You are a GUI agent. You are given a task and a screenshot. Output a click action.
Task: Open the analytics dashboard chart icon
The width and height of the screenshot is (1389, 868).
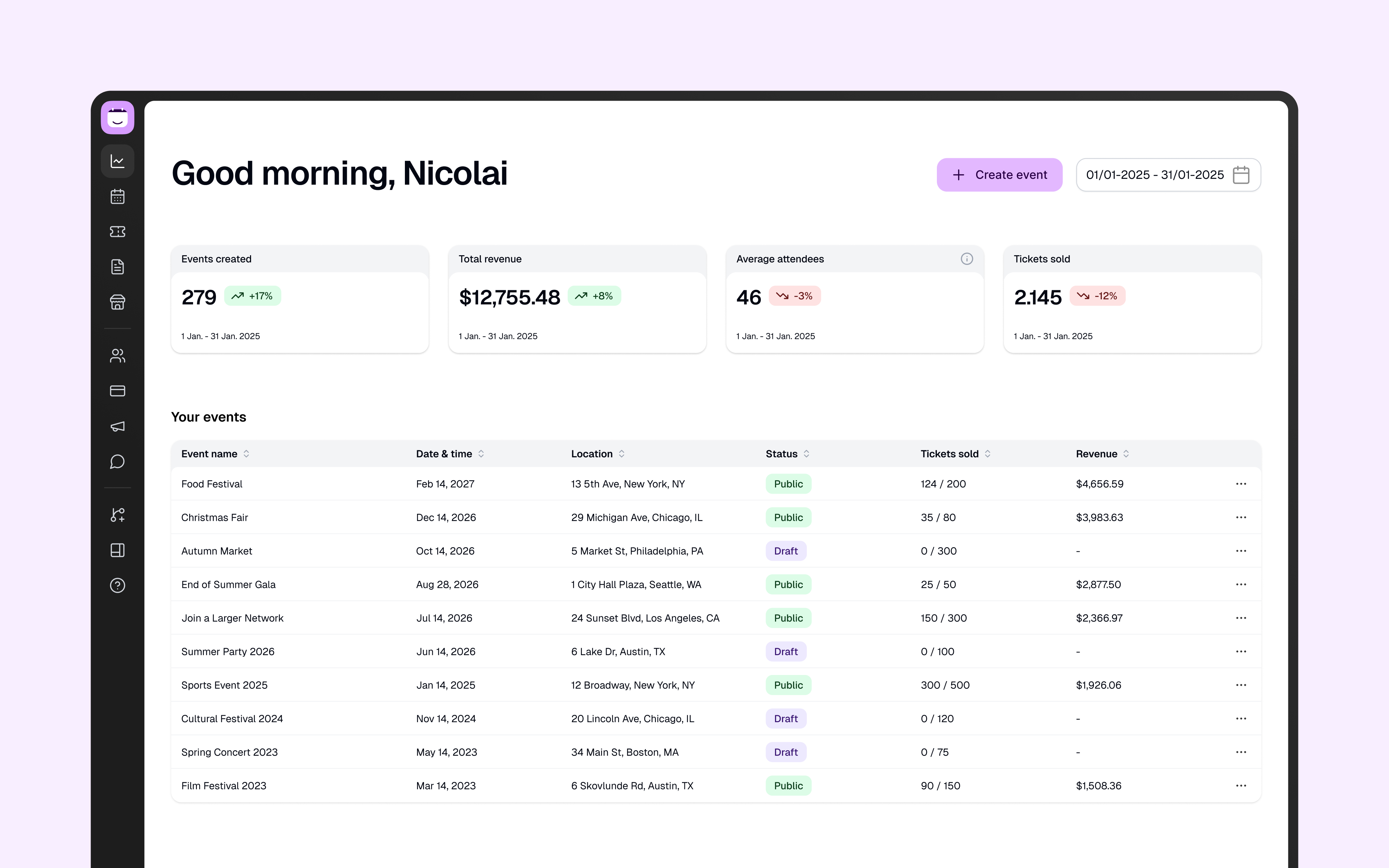click(x=118, y=161)
